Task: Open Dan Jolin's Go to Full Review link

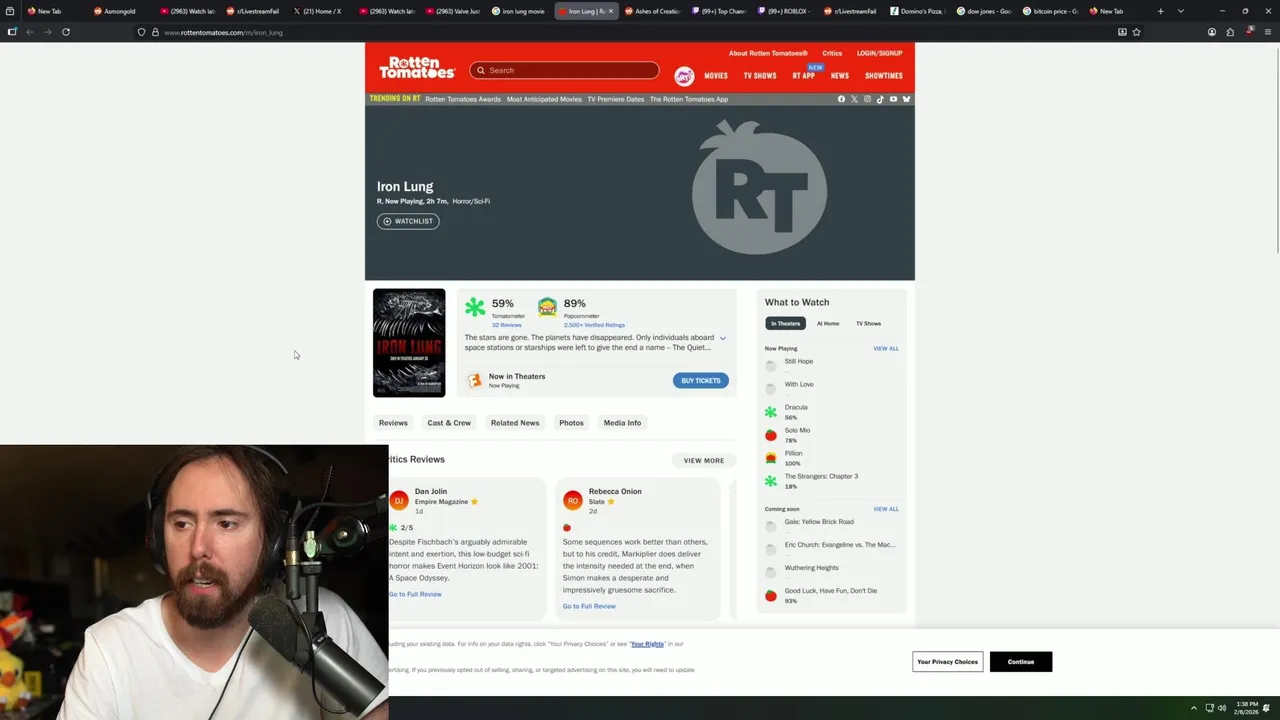Action: tap(415, 594)
